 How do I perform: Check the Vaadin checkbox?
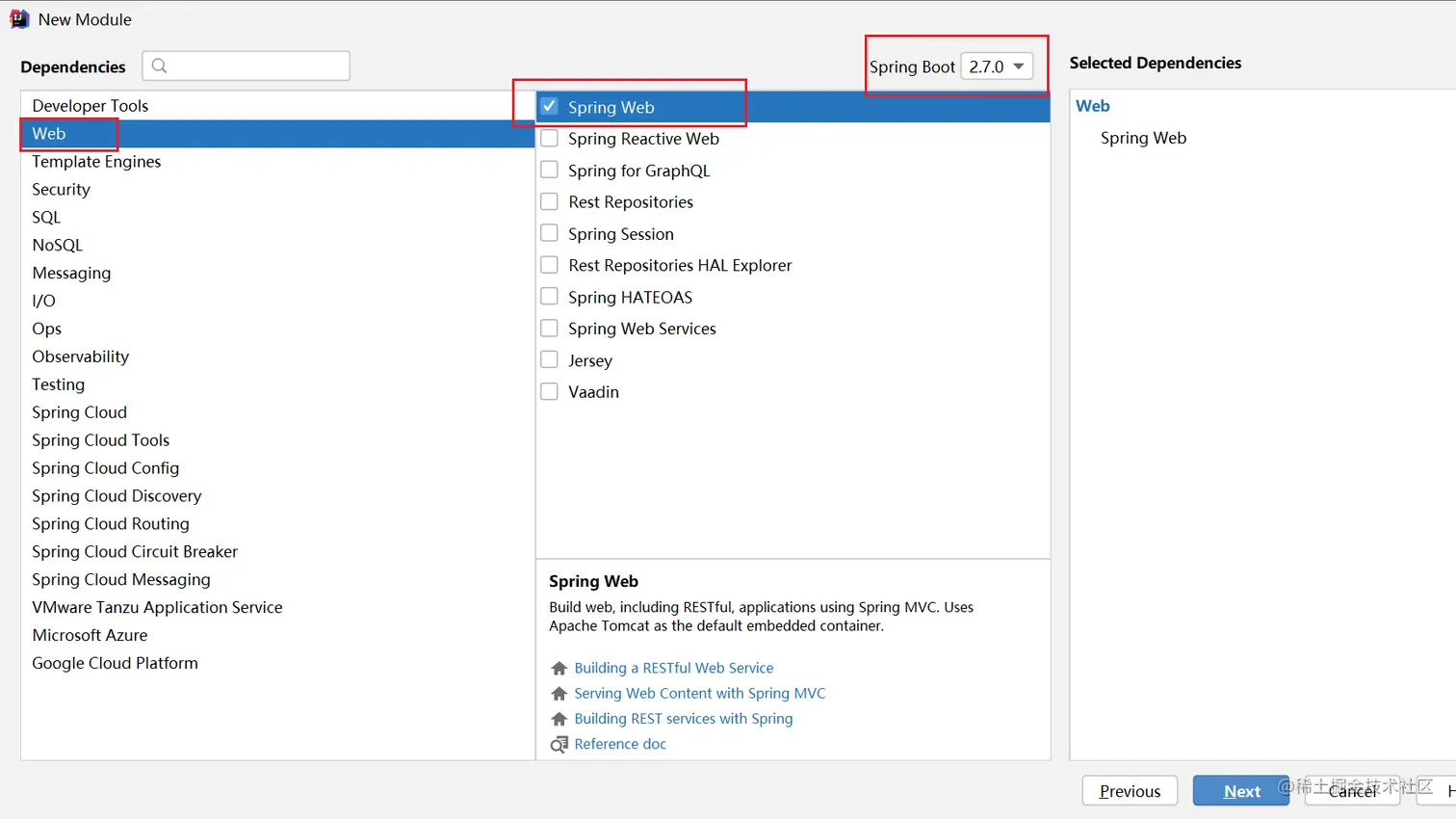(x=549, y=392)
